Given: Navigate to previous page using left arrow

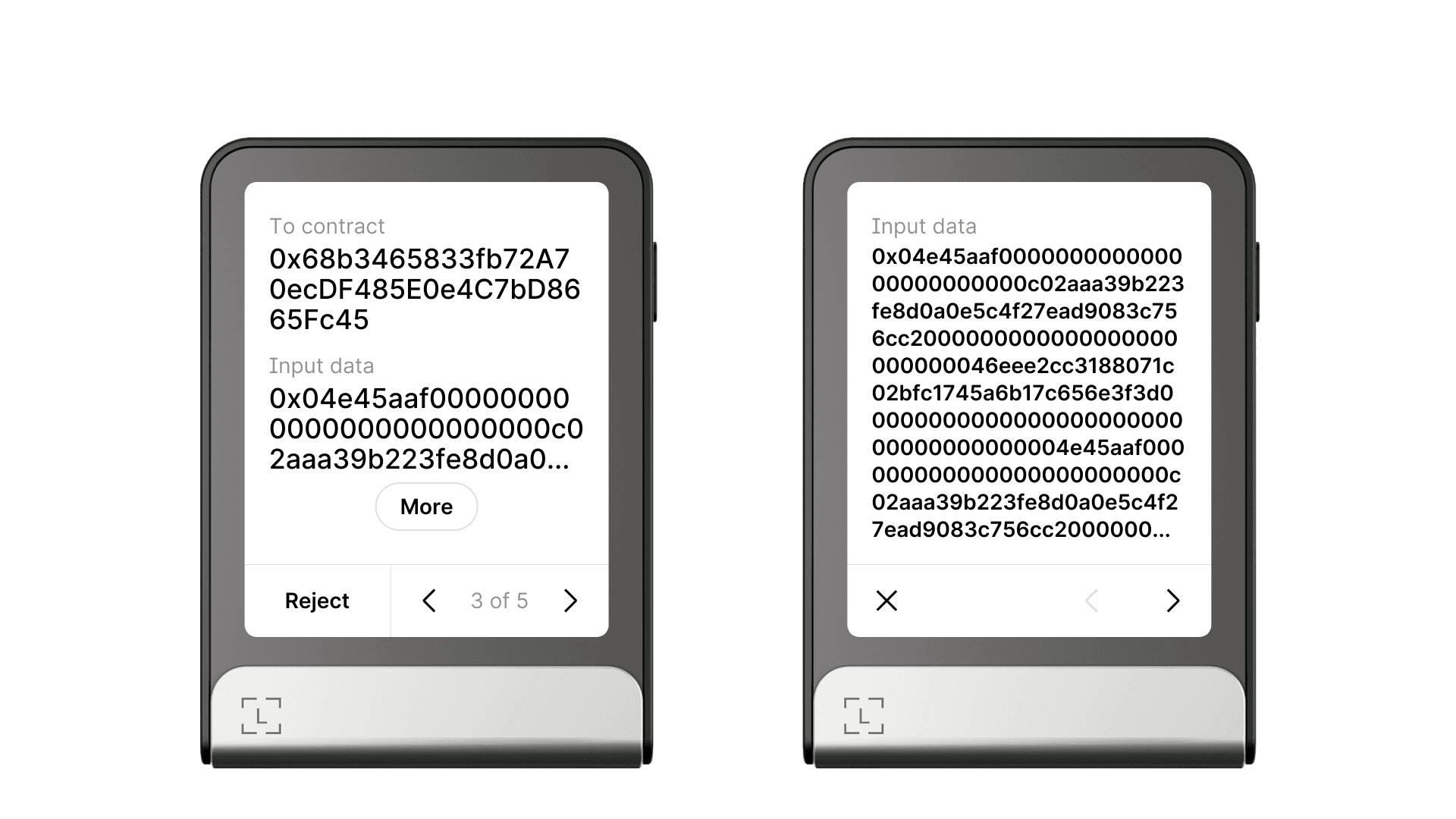Looking at the screenshot, I should pyautogui.click(x=429, y=600).
